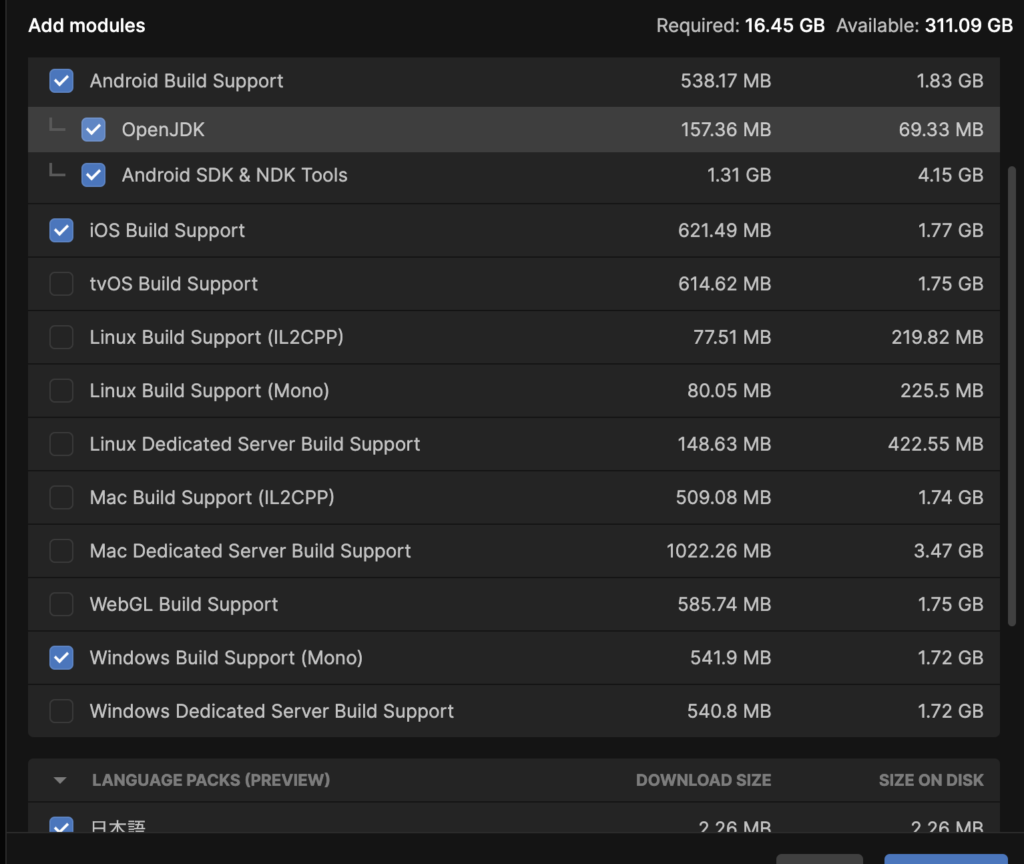Disable the OpenJDK checkbox
The image size is (1024, 864).
point(93,129)
